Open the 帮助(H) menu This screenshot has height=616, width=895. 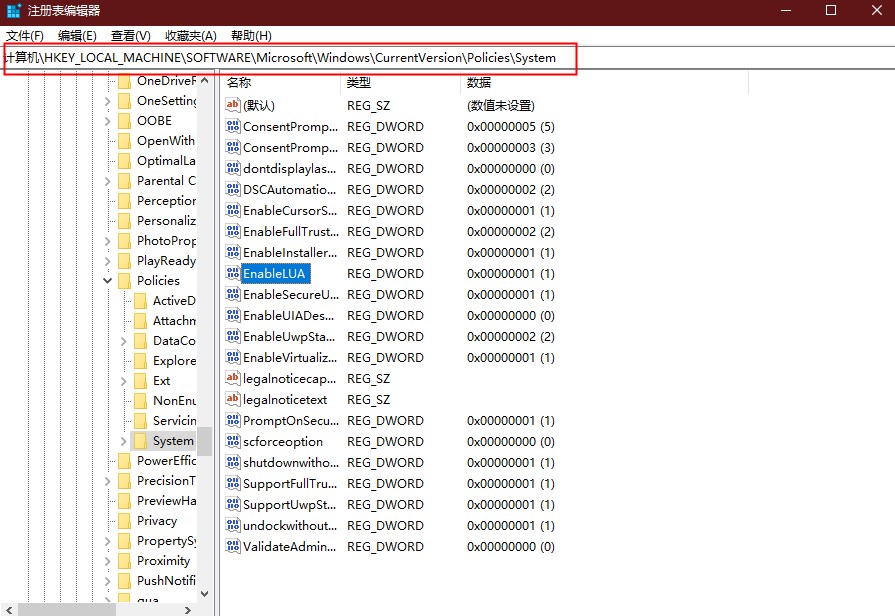coord(251,36)
